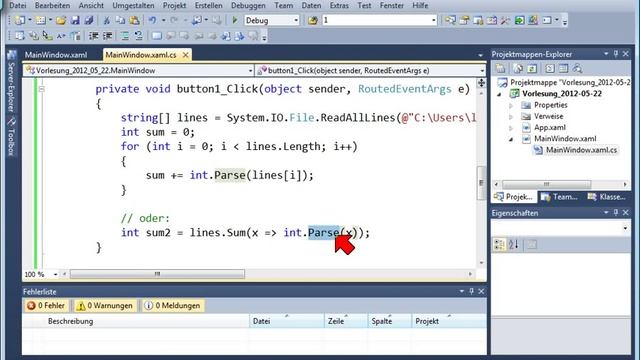Collapse the Vorlesung_2012-05-22 project node
This screenshot has height=360, width=640.
click(x=499, y=94)
